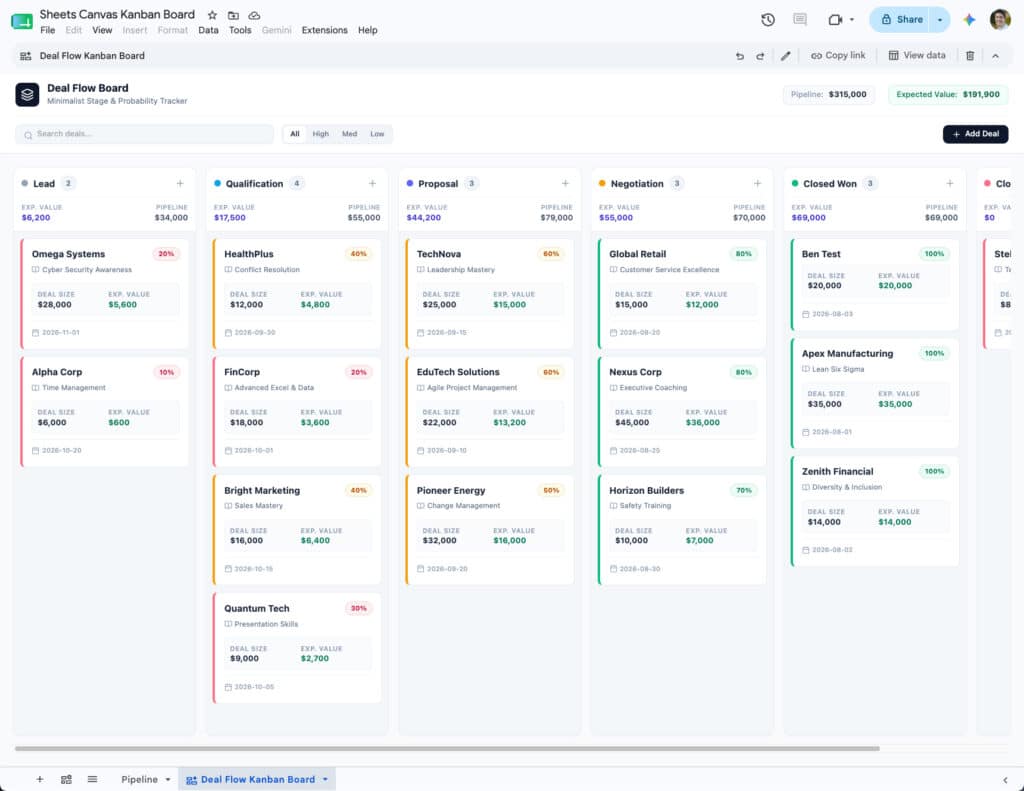The height and width of the screenshot is (791, 1024).
Task: Click the Deal Flow Kanban Board canvas icon
Action: [x=25, y=56]
